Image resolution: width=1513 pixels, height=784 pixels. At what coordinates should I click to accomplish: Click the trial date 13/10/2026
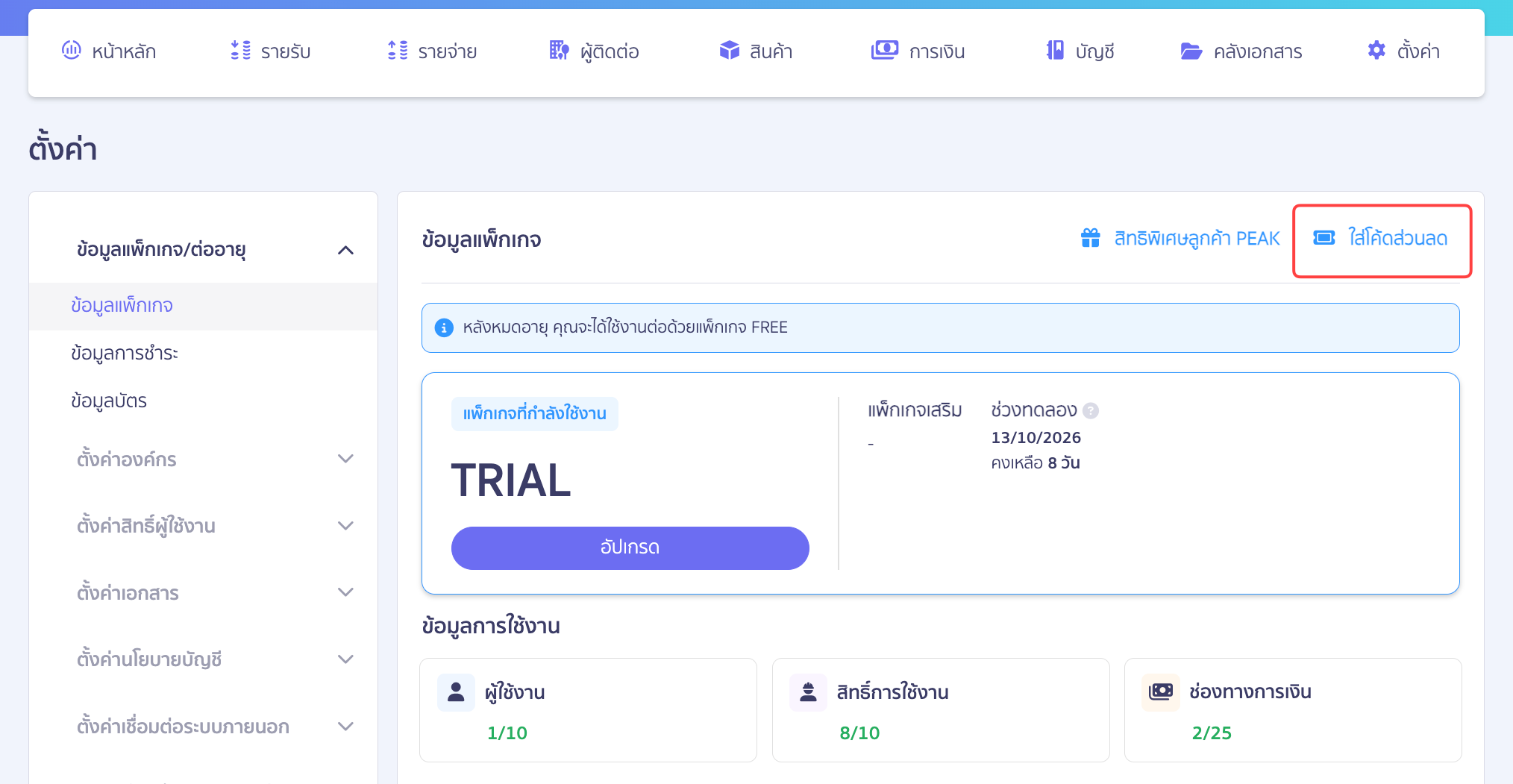tap(1036, 438)
